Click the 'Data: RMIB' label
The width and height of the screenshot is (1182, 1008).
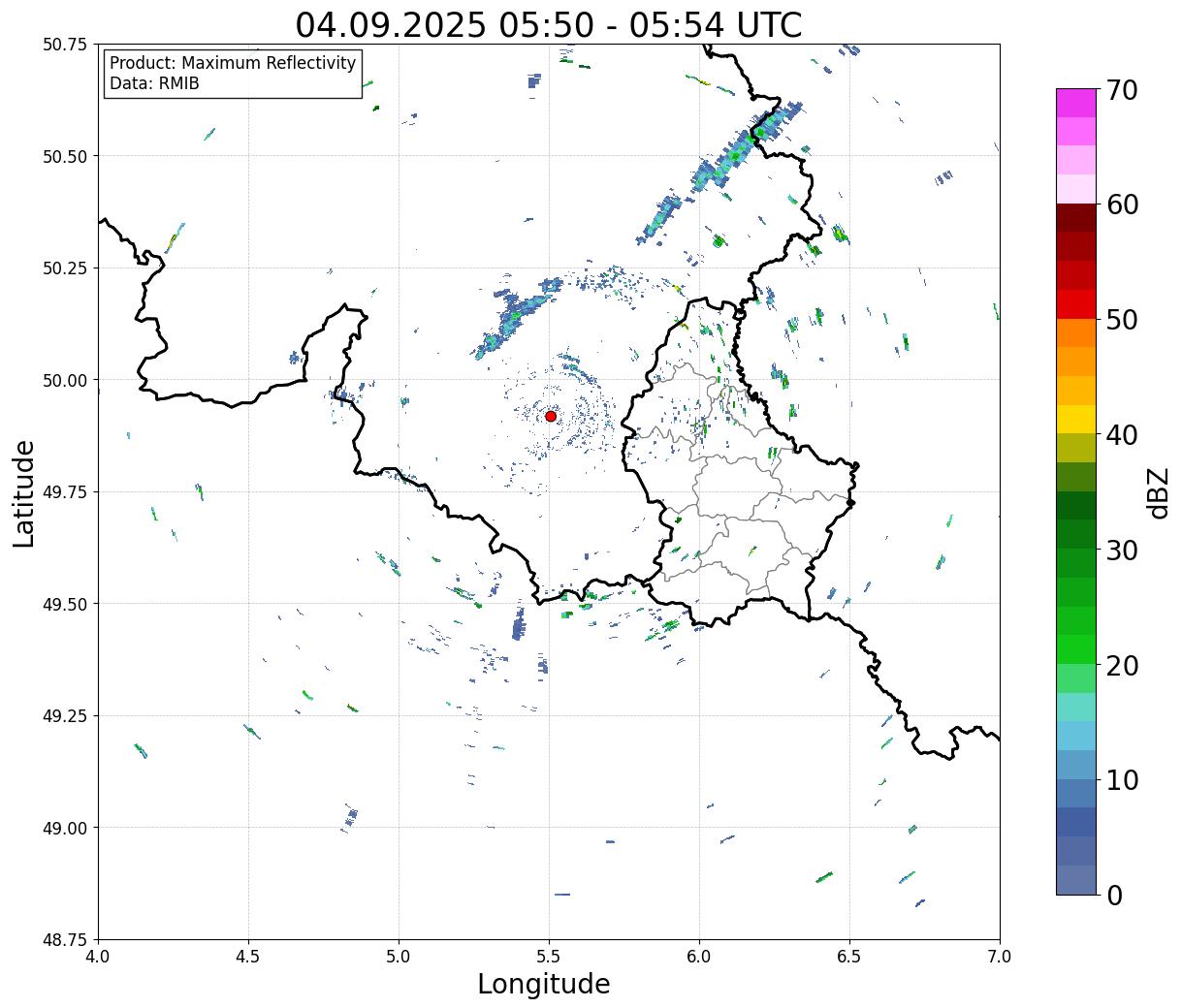click(154, 83)
